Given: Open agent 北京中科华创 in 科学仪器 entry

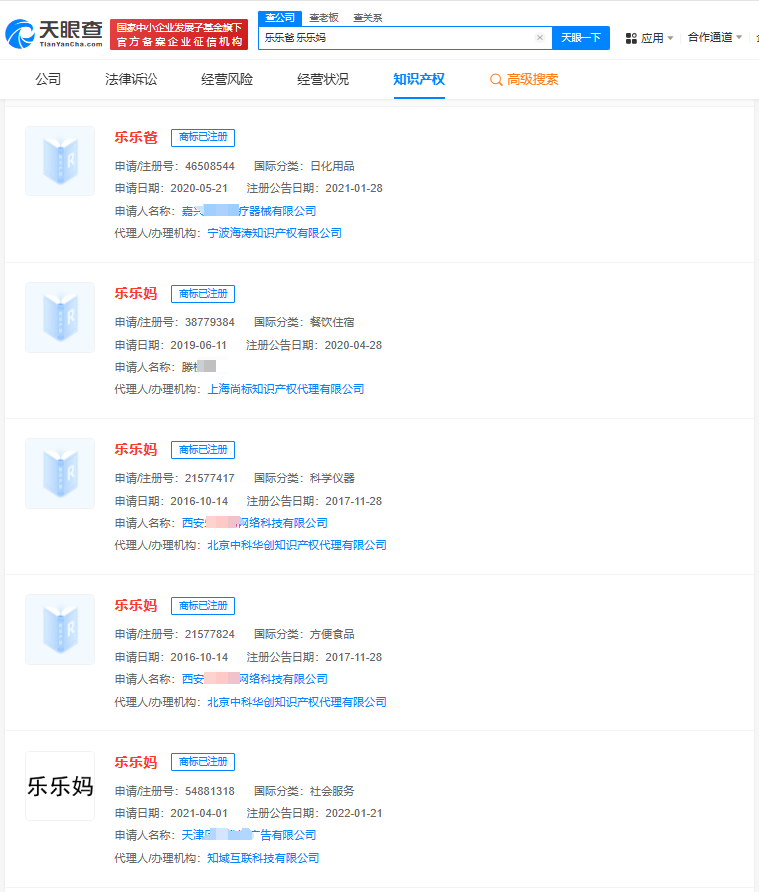Looking at the screenshot, I should (297, 545).
